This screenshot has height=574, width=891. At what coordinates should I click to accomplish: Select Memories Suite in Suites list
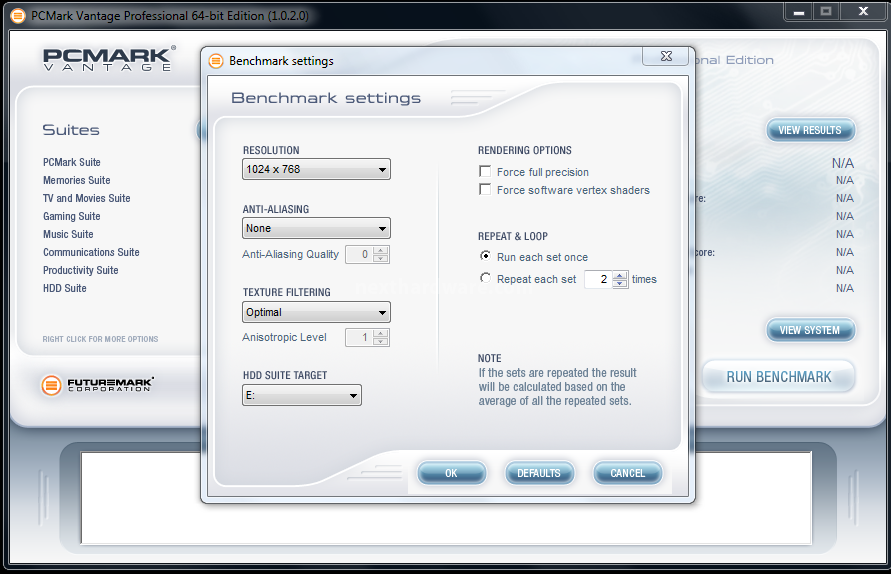[x=77, y=180]
